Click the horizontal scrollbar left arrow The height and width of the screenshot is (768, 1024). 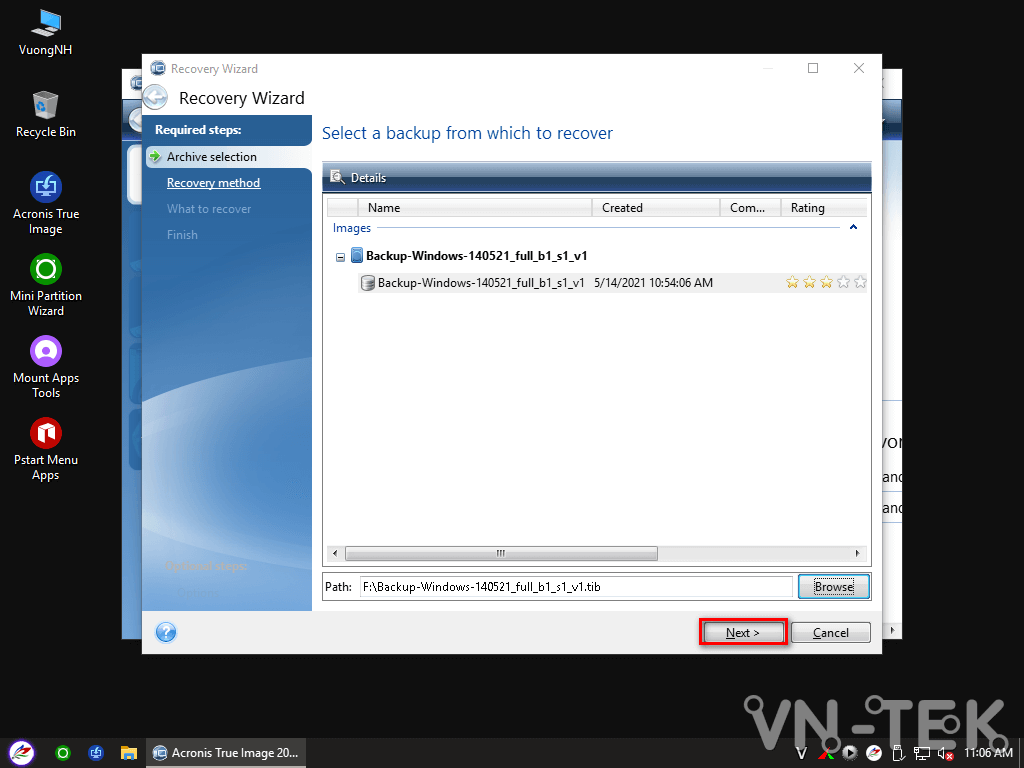[x=335, y=554]
